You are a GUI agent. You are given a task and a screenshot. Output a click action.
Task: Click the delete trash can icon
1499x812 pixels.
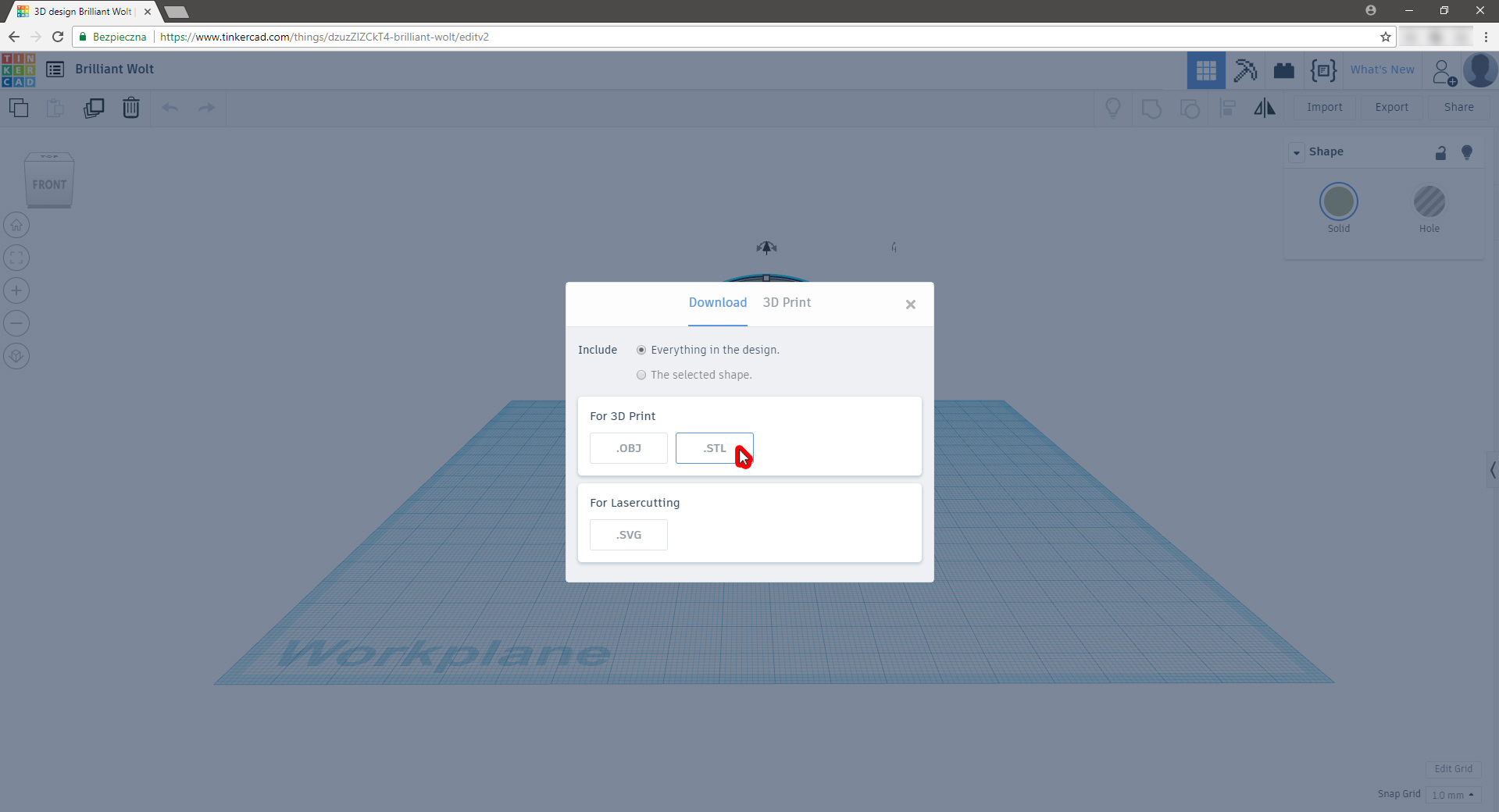point(131,108)
